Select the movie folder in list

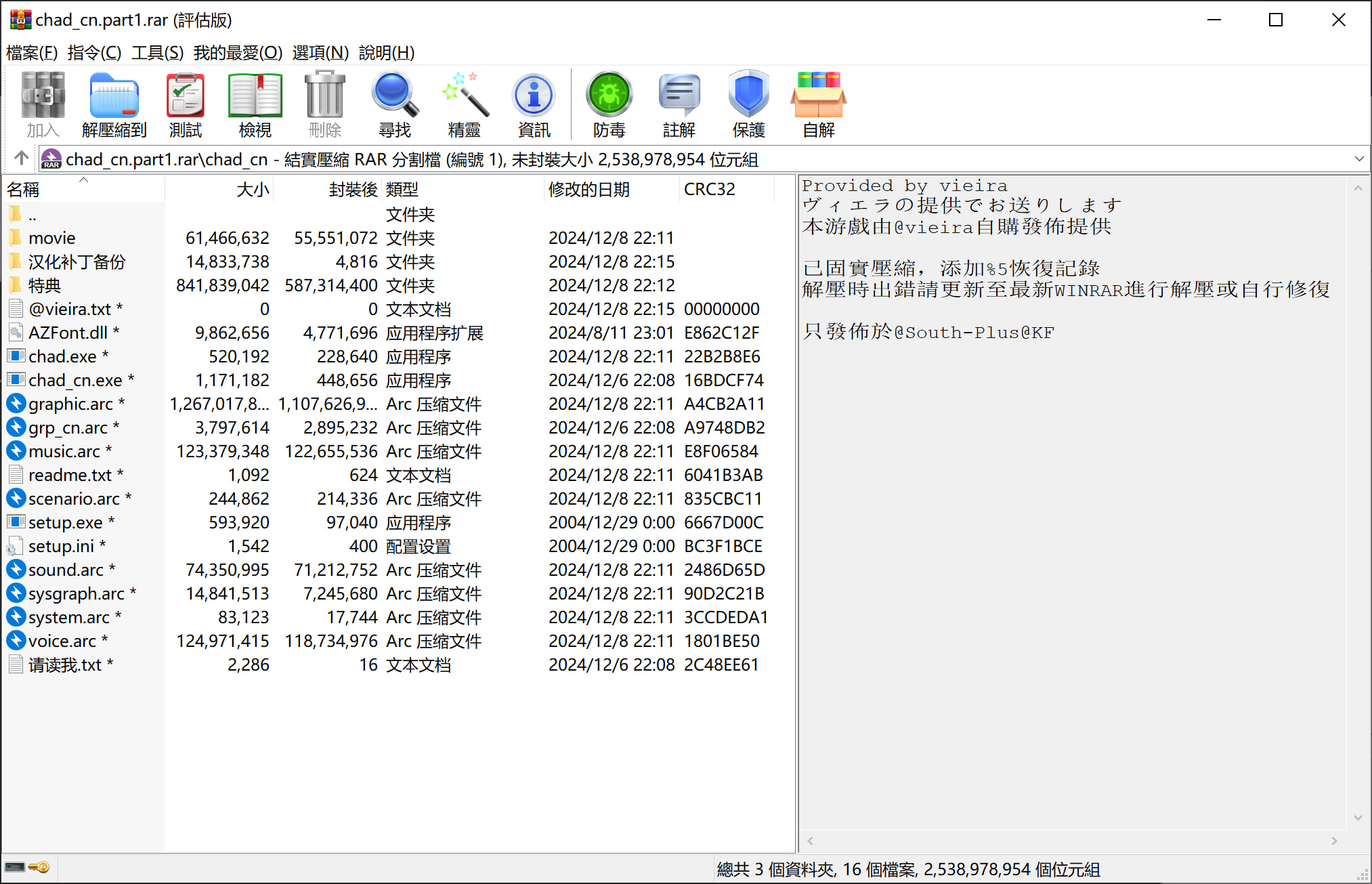[52, 238]
